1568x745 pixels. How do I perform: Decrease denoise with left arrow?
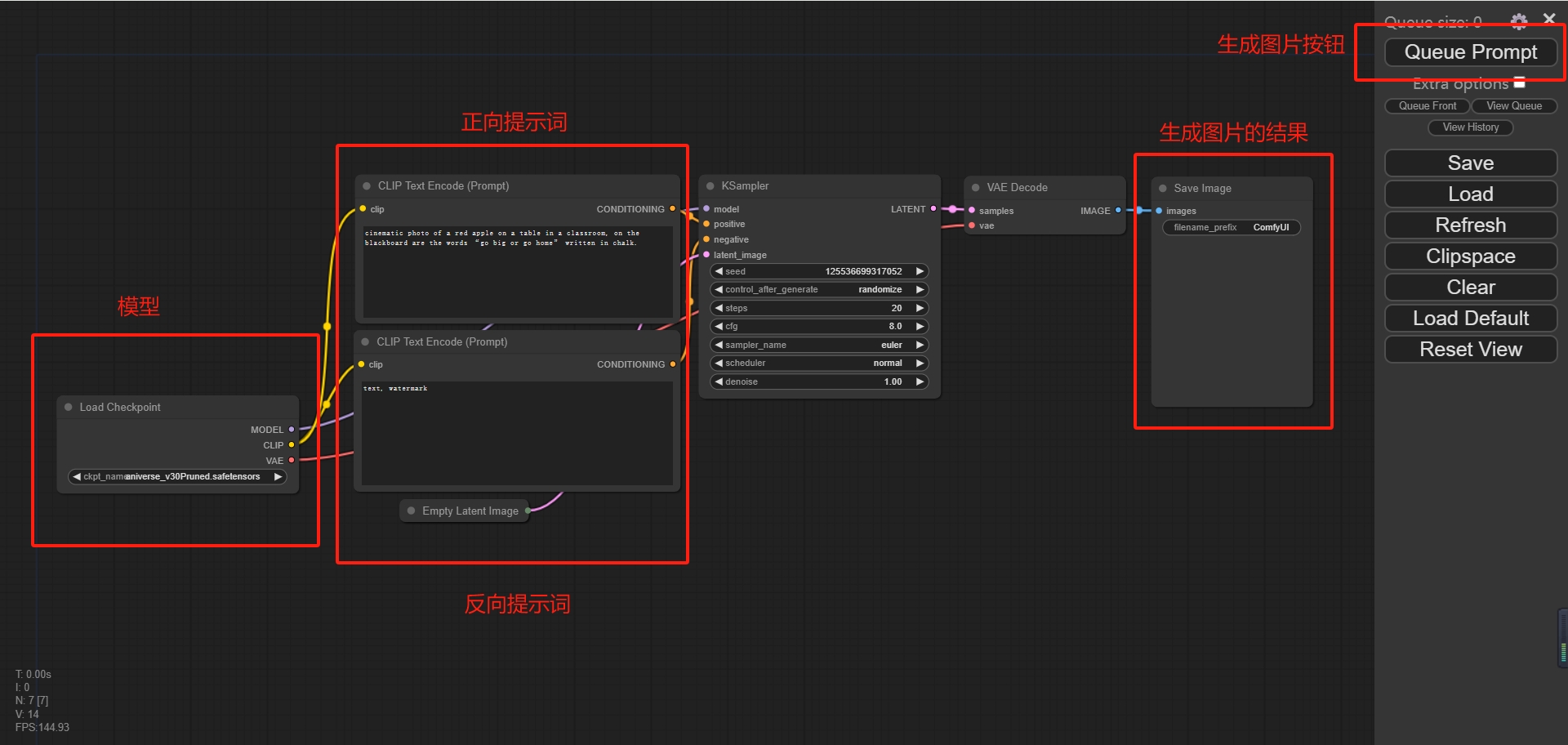719,381
